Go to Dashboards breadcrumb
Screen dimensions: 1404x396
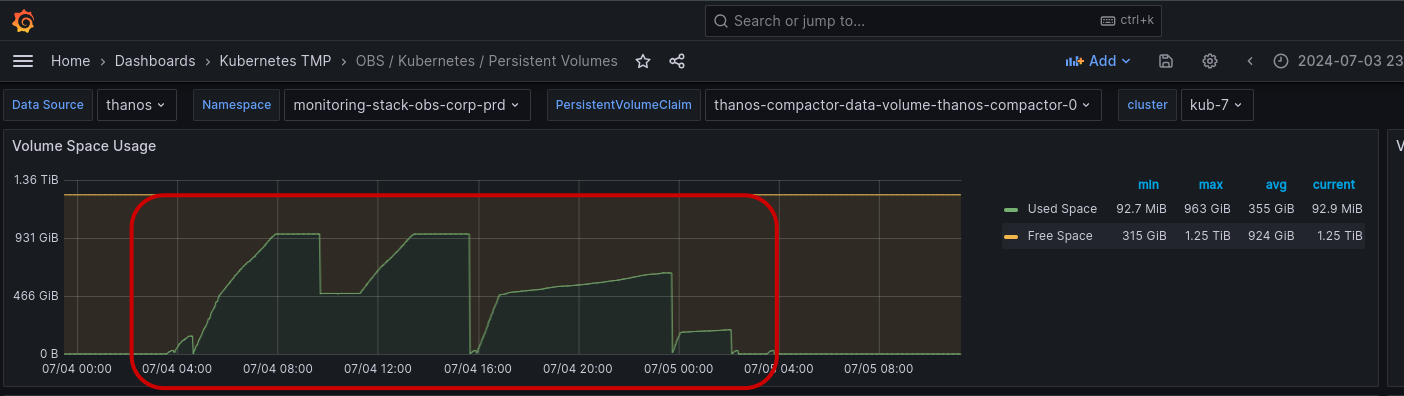pyautogui.click(x=155, y=61)
